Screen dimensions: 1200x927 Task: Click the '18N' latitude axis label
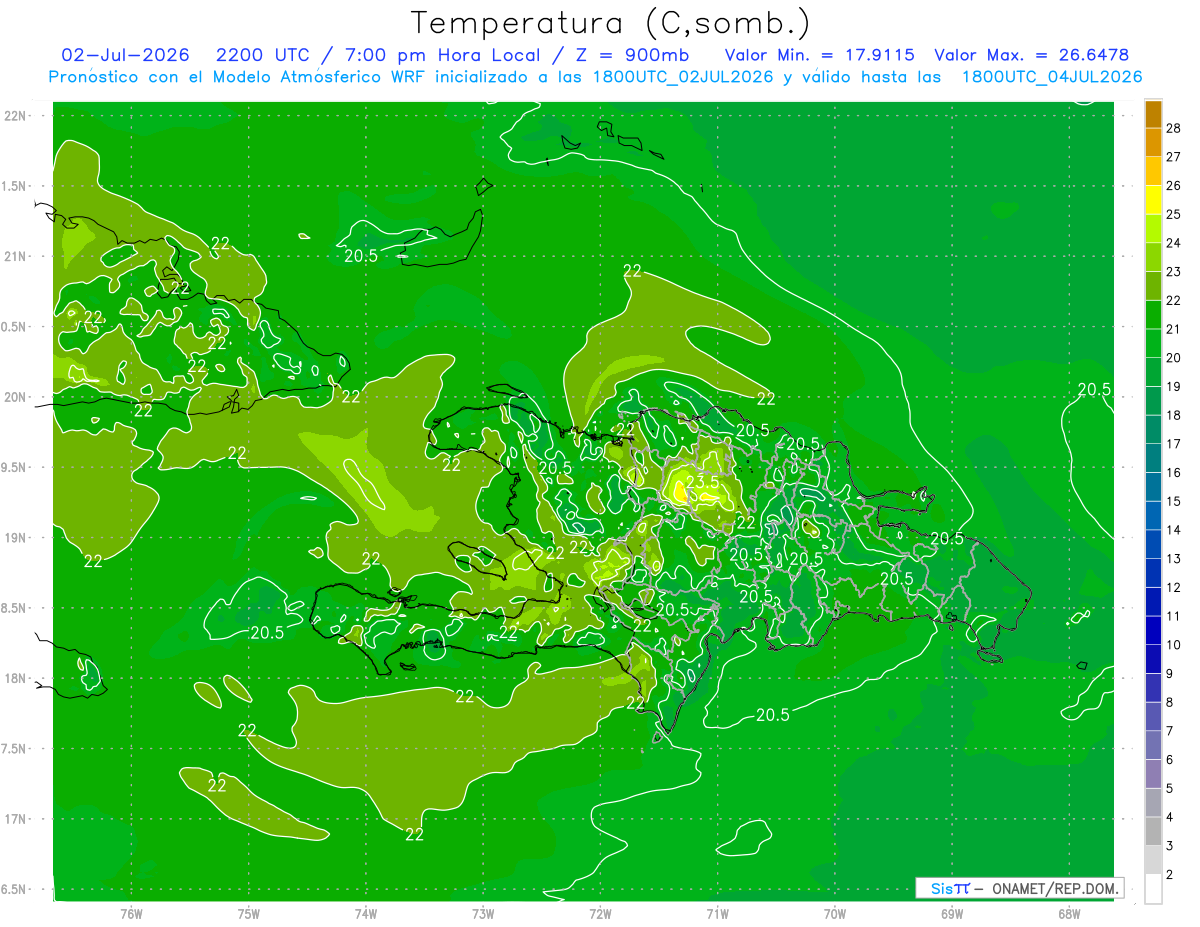pyautogui.click(x=16, y=678)
